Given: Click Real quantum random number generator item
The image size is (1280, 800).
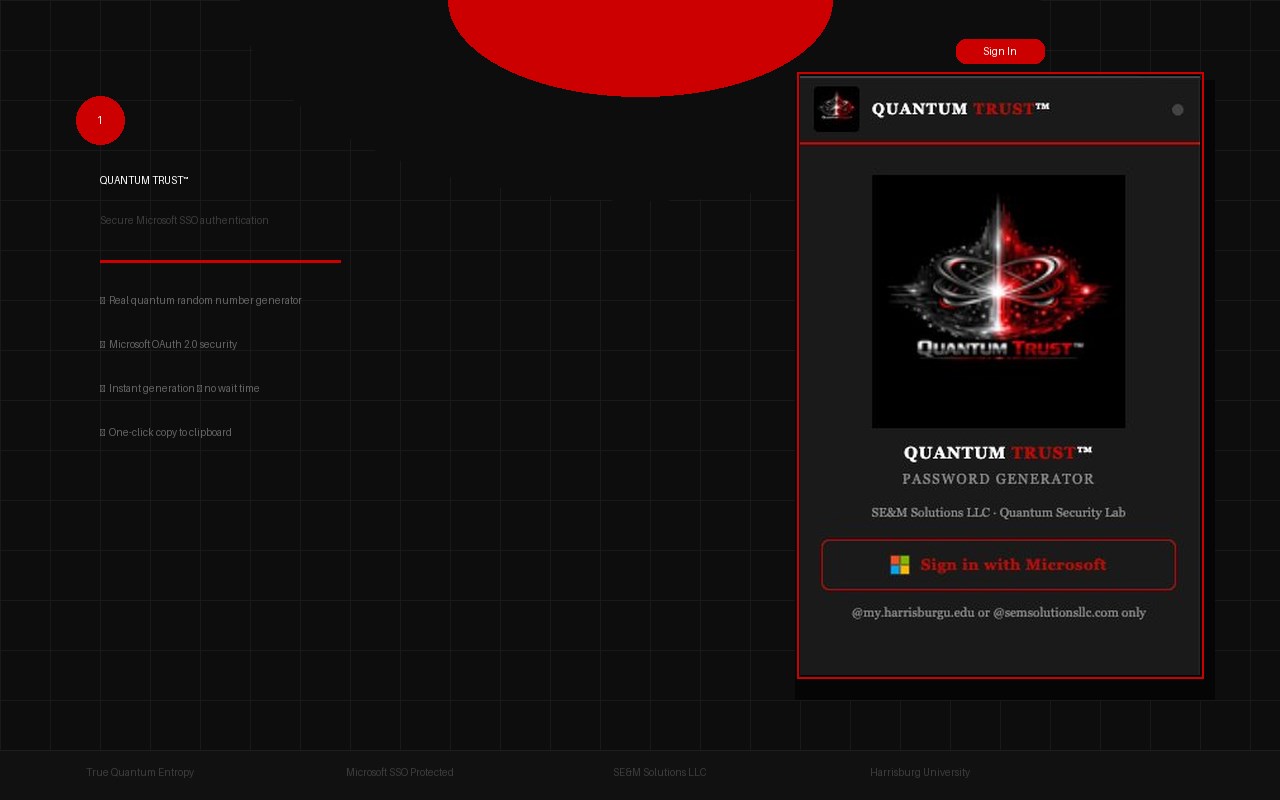Looking at the screenshot, I should (x=201, y=300).
